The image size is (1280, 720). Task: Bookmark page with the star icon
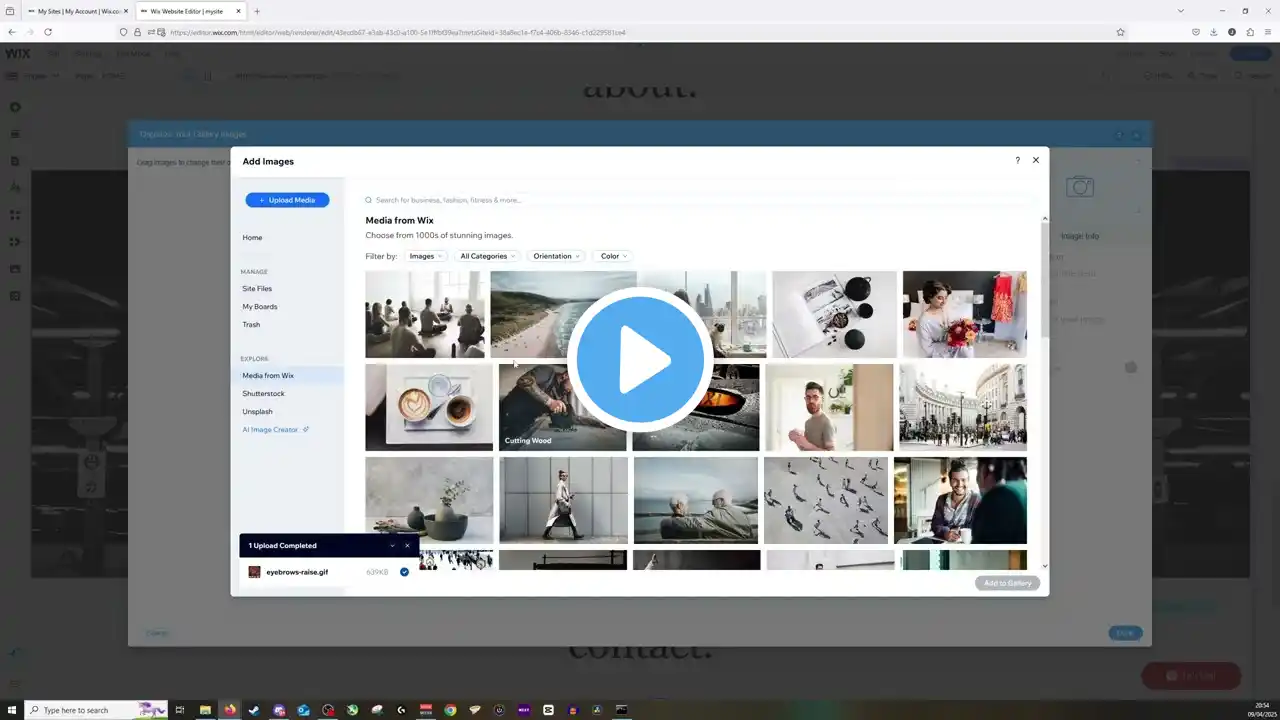(x=1120, y=32)
